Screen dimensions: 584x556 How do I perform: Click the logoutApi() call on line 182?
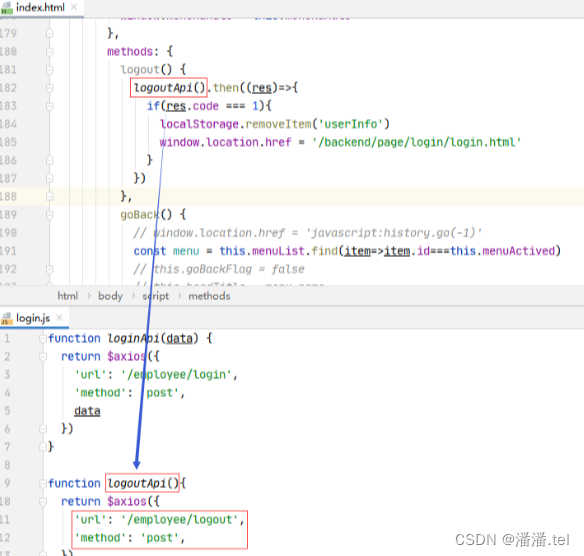point(169,88)
